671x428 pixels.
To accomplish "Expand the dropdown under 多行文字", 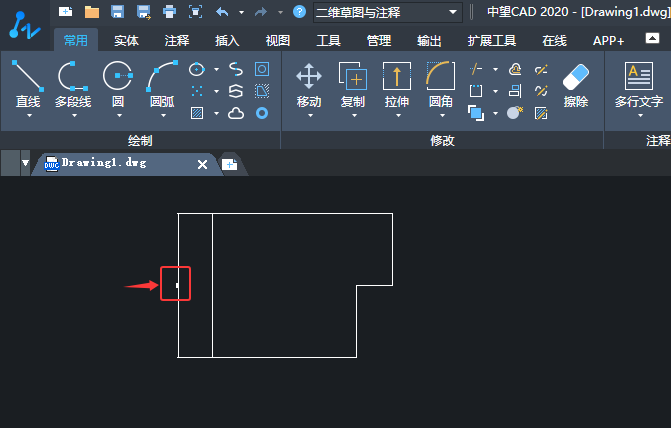I will coord(640,116).
